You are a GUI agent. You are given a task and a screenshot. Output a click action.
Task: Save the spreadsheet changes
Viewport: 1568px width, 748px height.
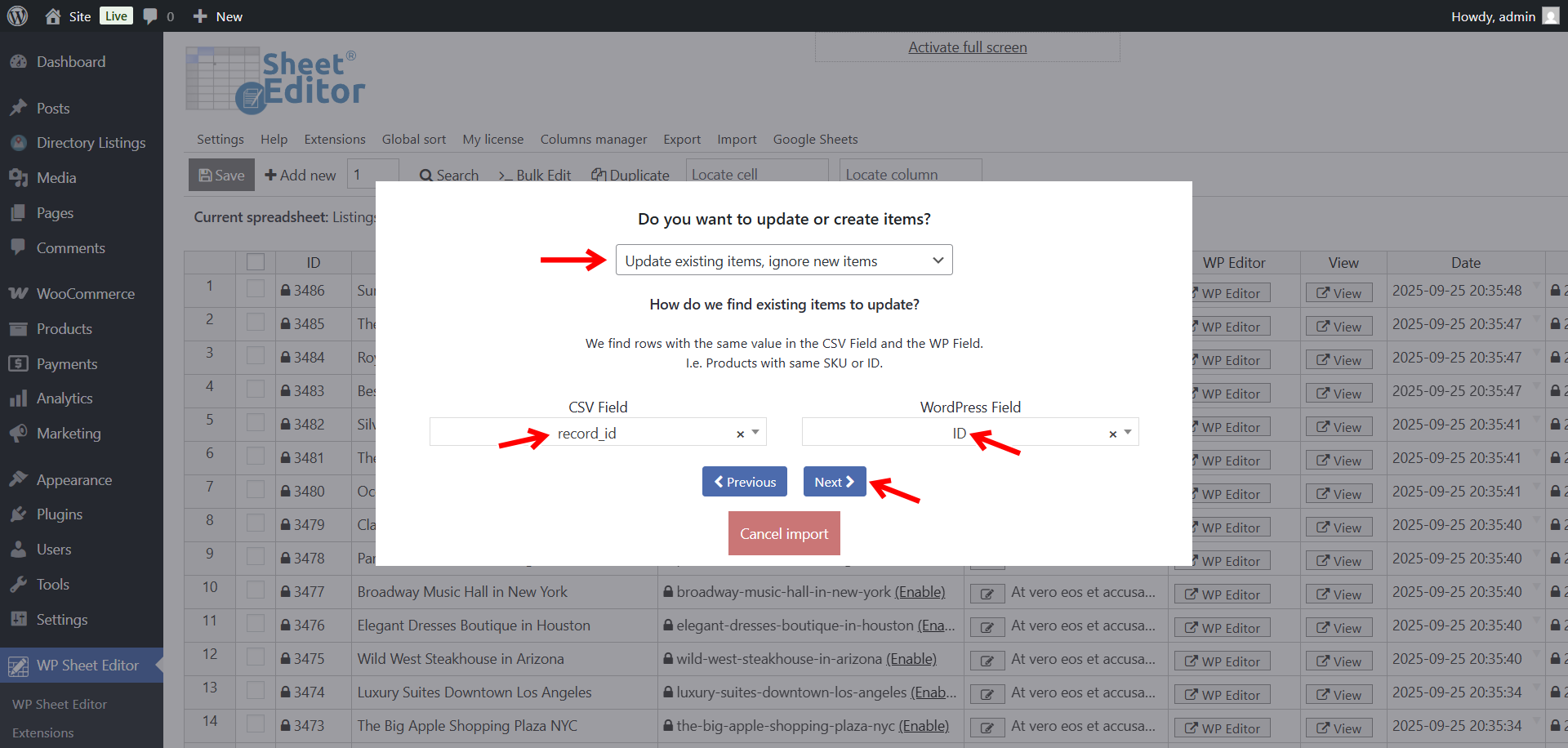tap(221, 176)
